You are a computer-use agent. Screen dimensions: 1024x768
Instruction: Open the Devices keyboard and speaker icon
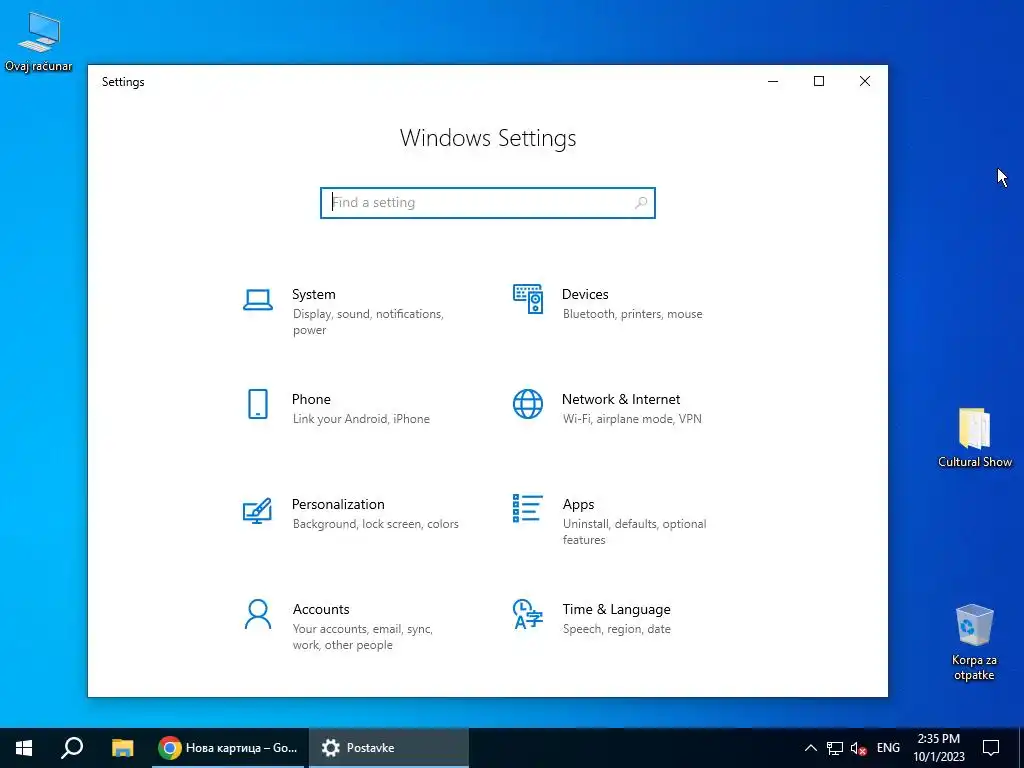(x=528, y=299)
